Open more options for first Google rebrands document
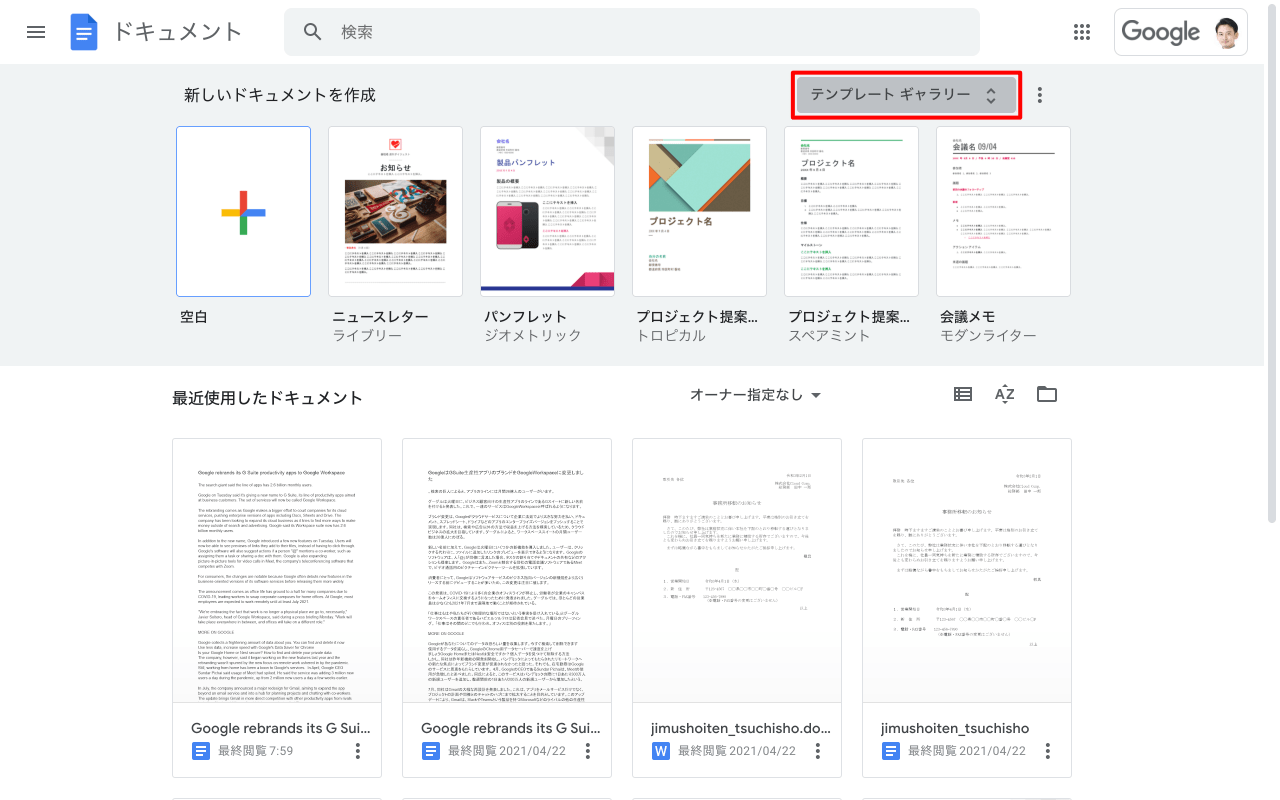This screenshot has width=1280, height=800. 358,751
